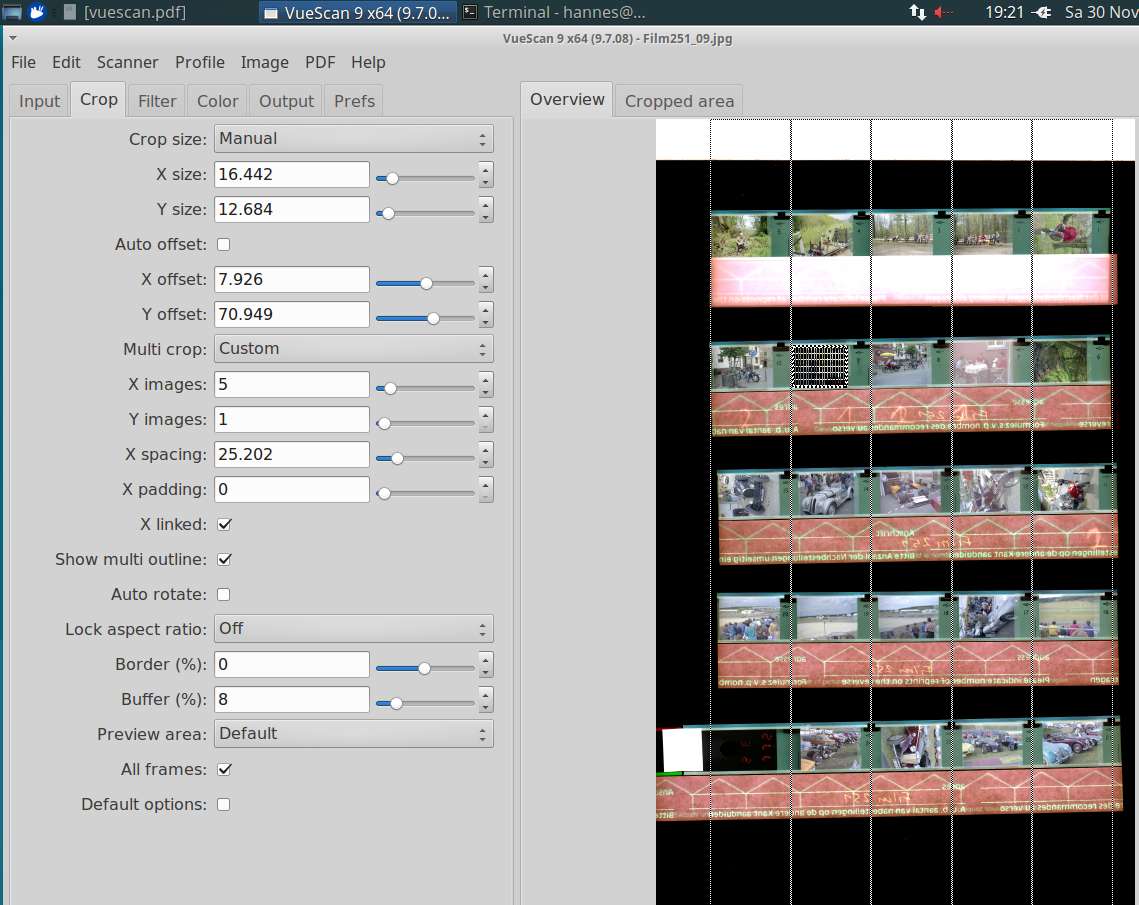This screenshot has width=1139, height=905.
Task: Switch to Terminal window in taskbar
Action: point(553,13)
